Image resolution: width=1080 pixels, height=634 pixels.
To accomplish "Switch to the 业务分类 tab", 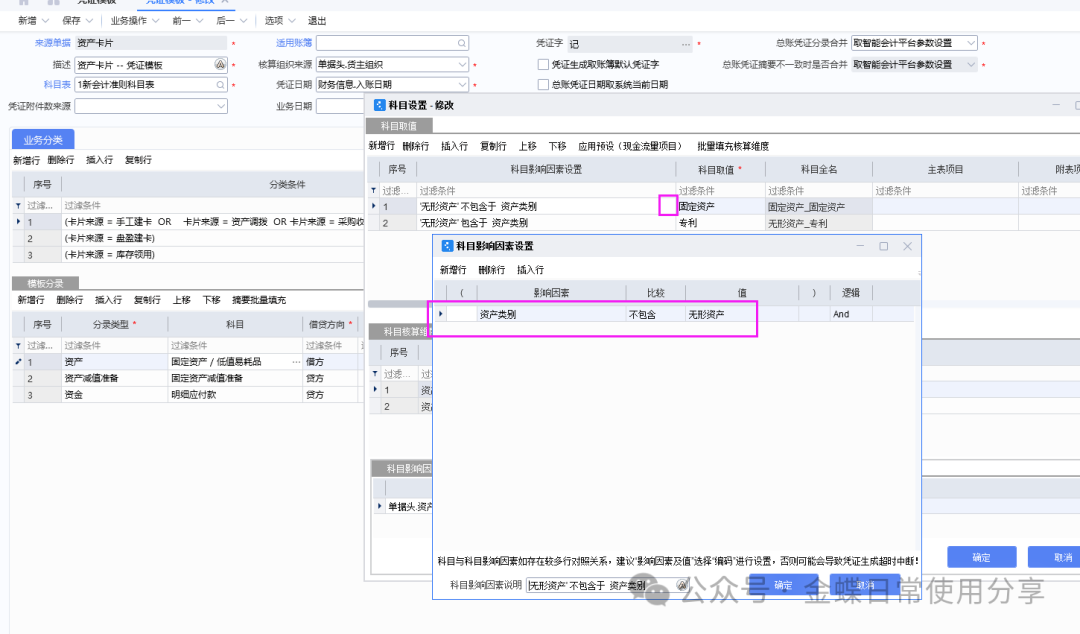I will [43, 140].
